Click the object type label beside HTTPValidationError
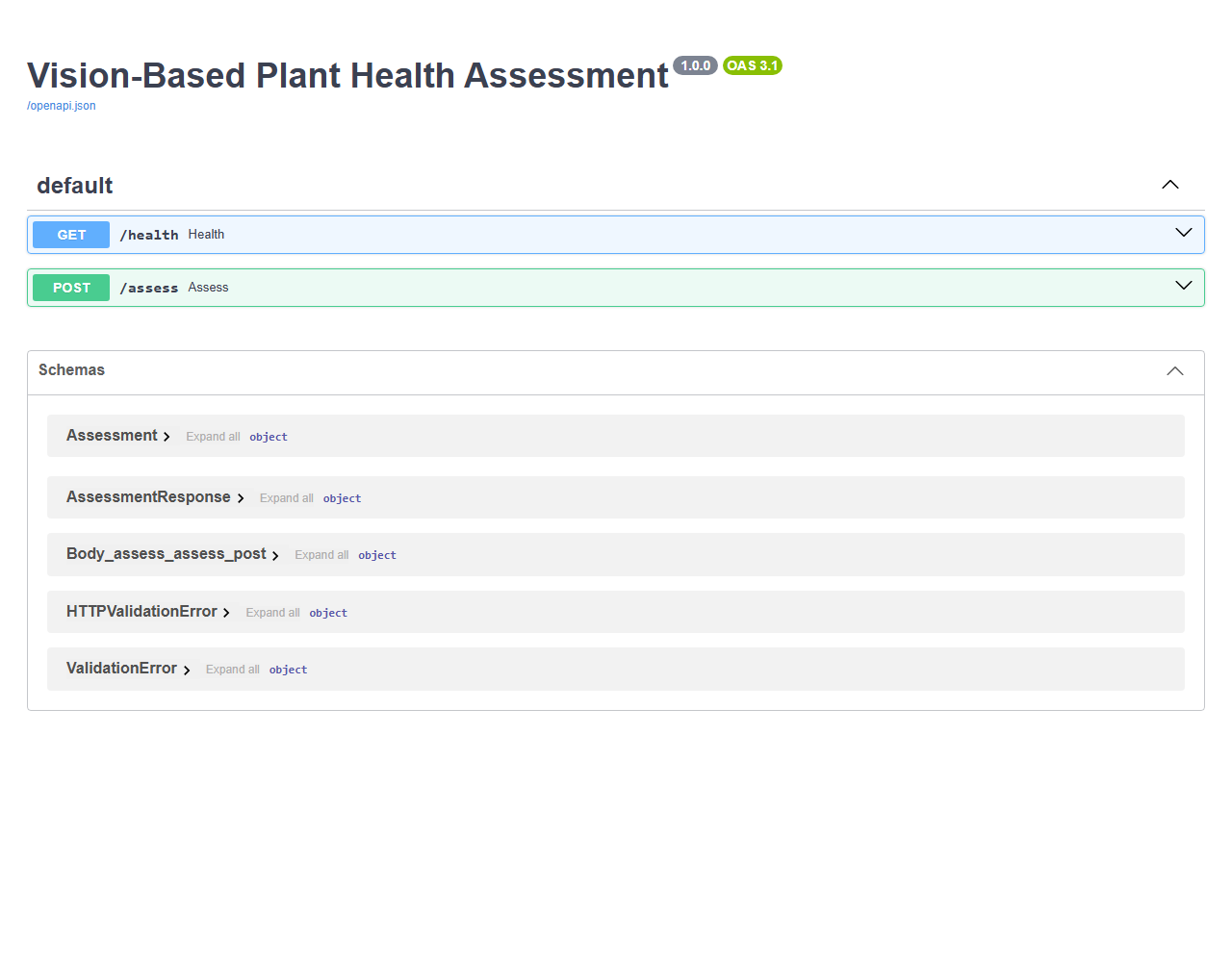The width and height of the screenshot is (1232, 962). click(328, 613)
